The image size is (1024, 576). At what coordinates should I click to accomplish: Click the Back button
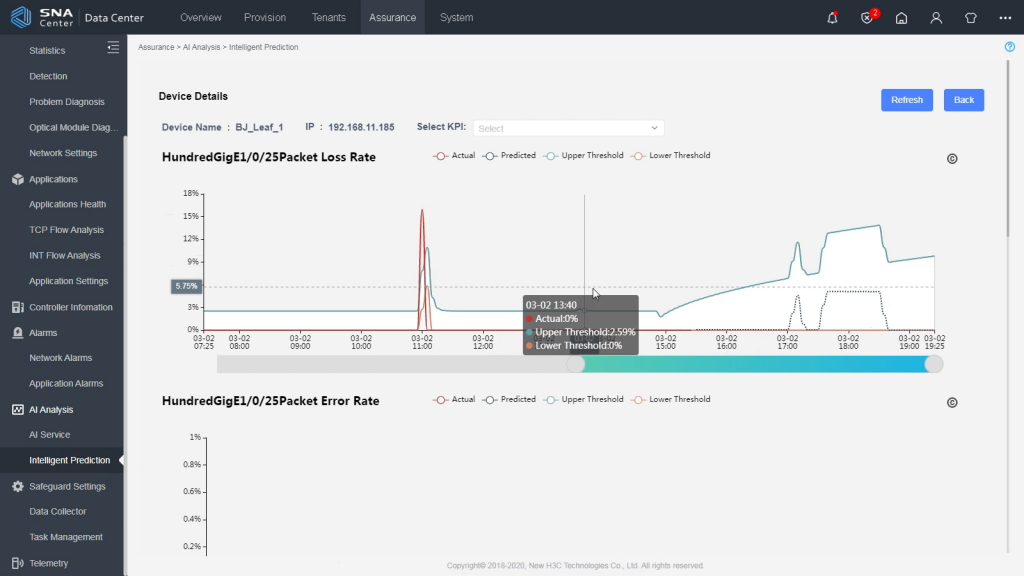click(963, 100)
